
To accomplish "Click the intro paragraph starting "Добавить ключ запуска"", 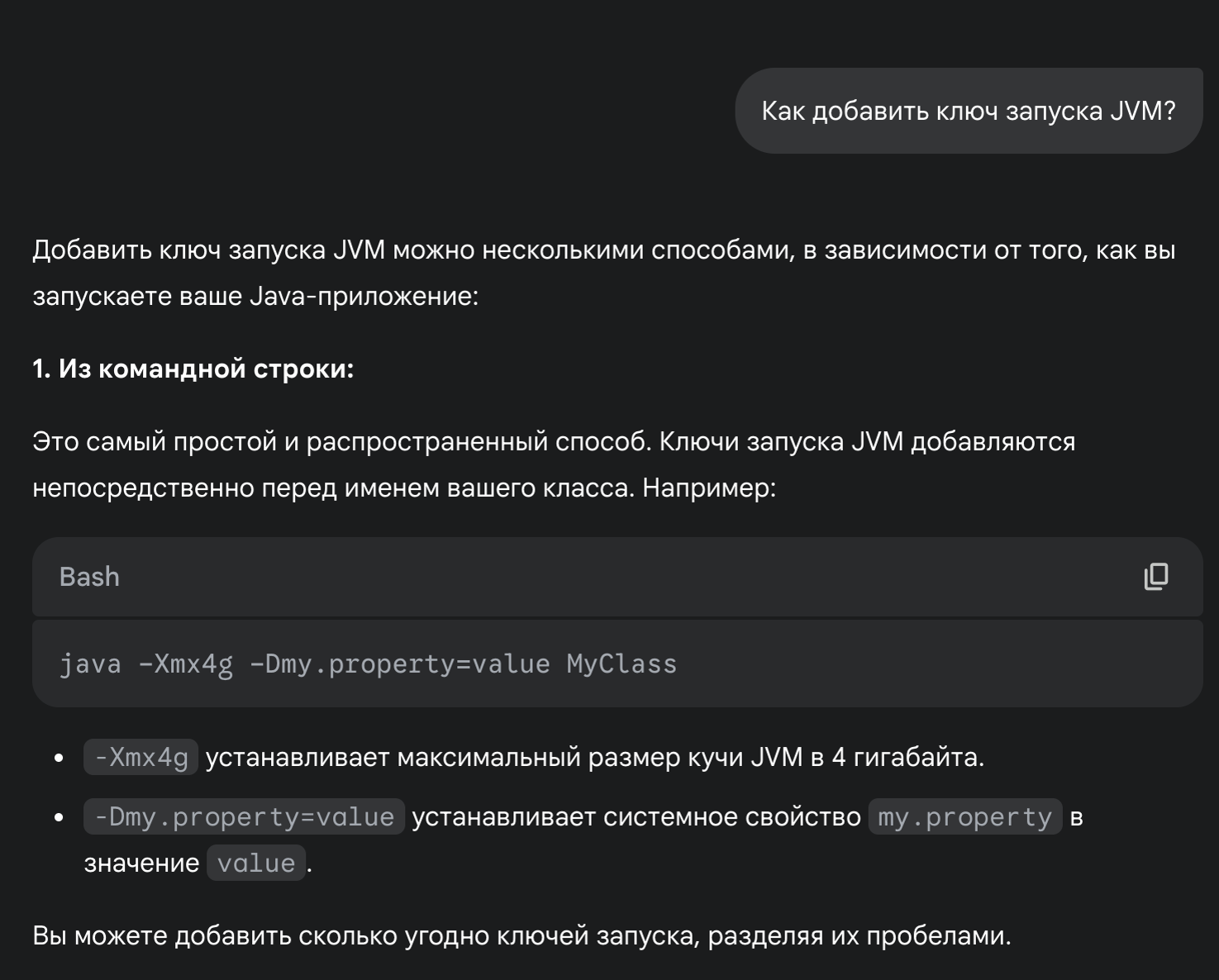I will 603,273.
